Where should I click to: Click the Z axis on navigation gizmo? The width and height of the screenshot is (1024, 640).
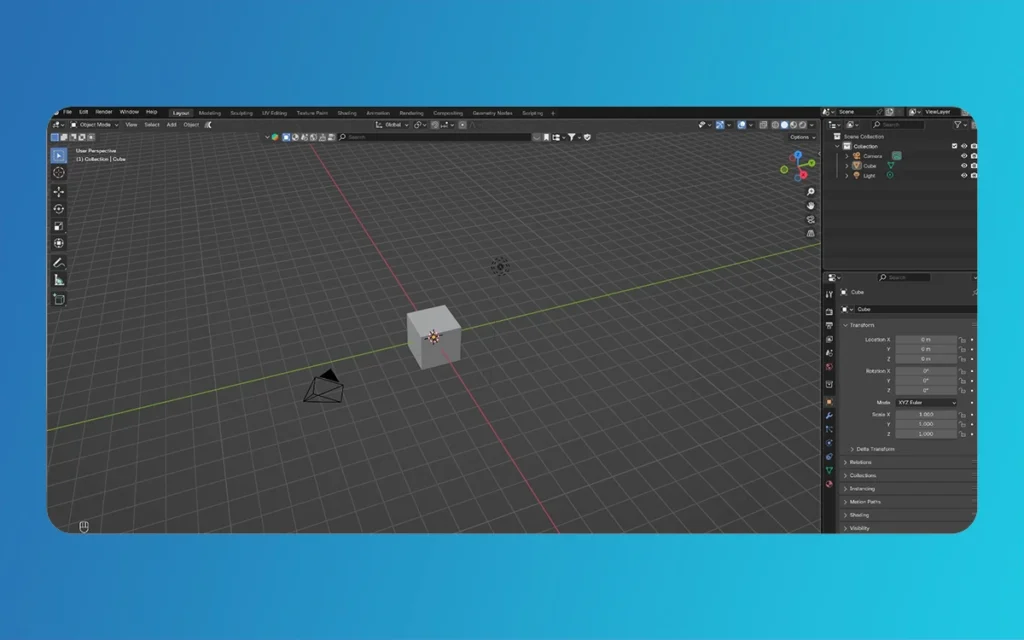[x=798, y=155]
